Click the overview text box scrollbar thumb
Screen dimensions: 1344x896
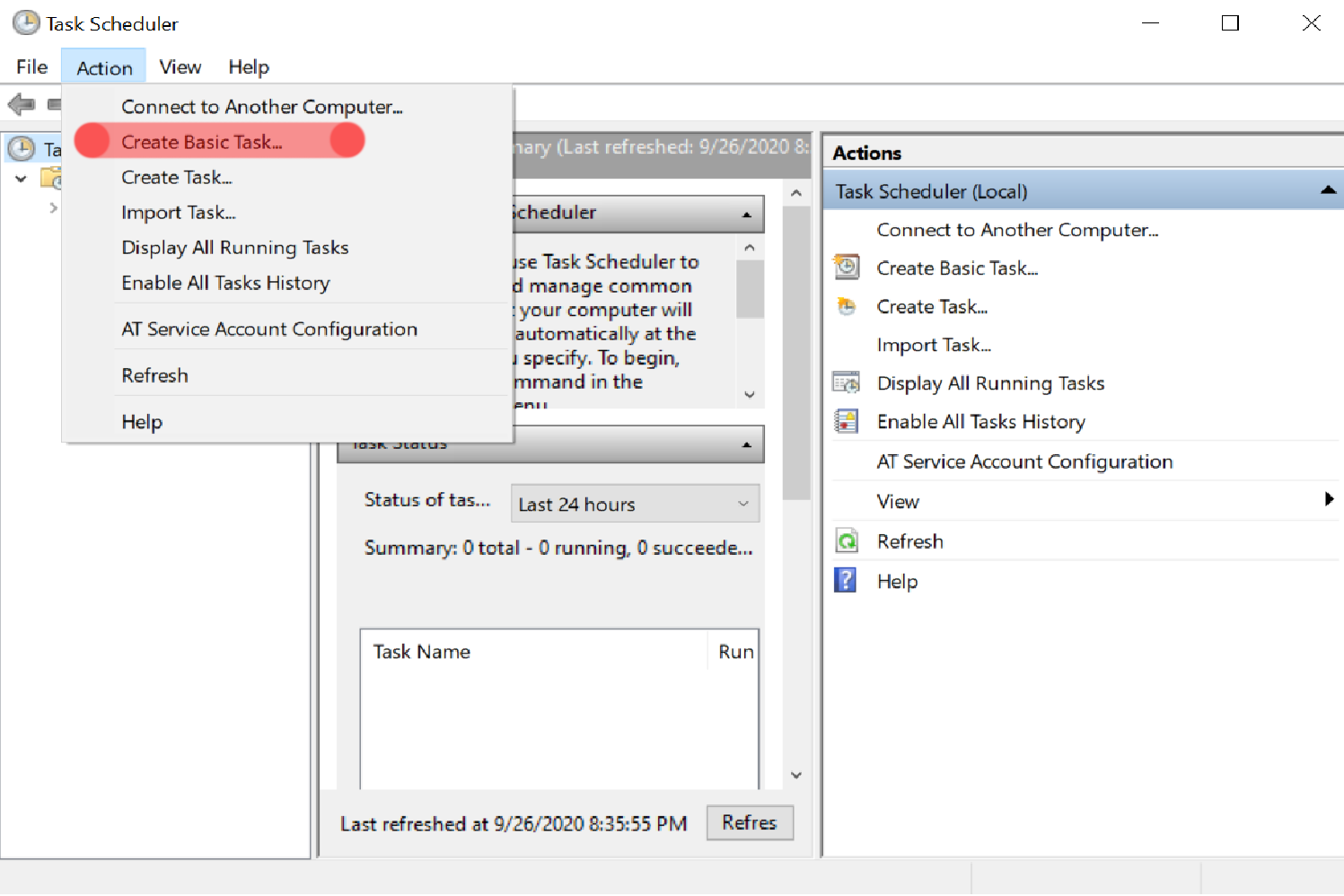click(x=750, y=289)
